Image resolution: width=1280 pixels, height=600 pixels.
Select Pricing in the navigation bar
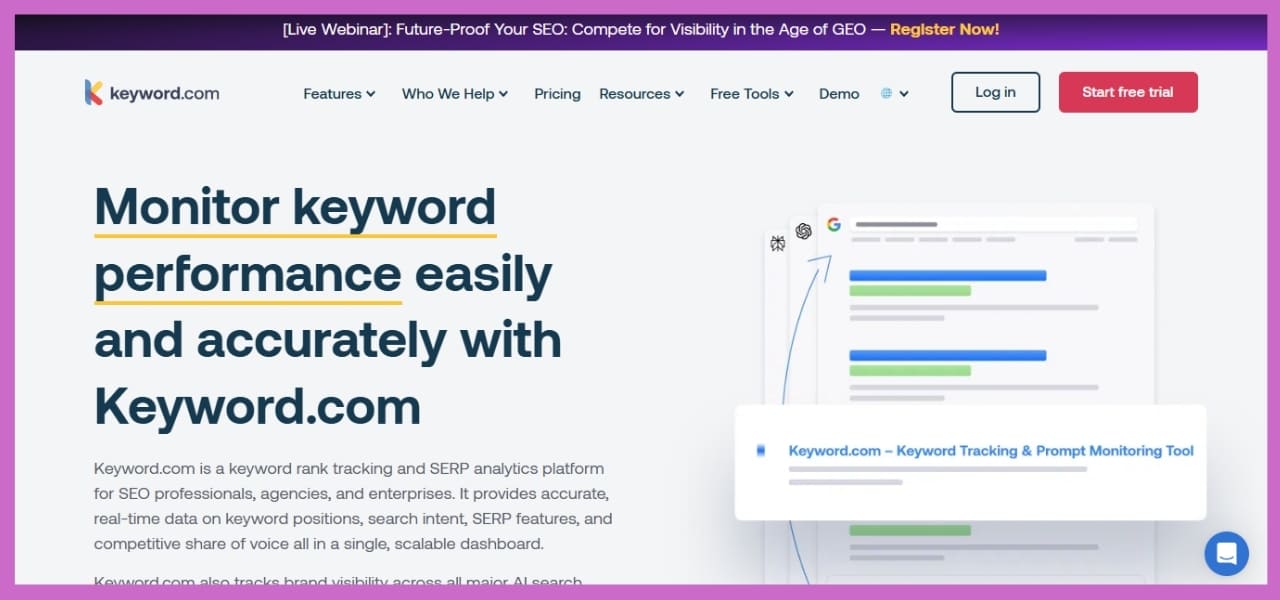tap(557, 93)
